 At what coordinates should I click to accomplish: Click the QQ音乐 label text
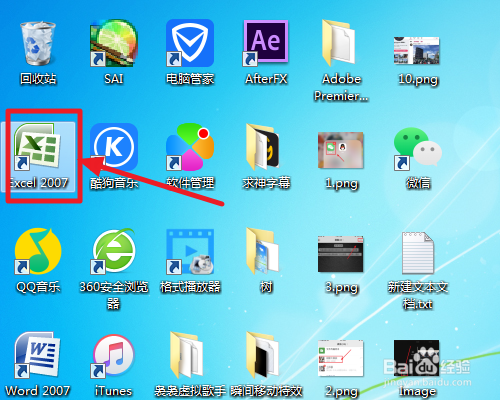38,287
